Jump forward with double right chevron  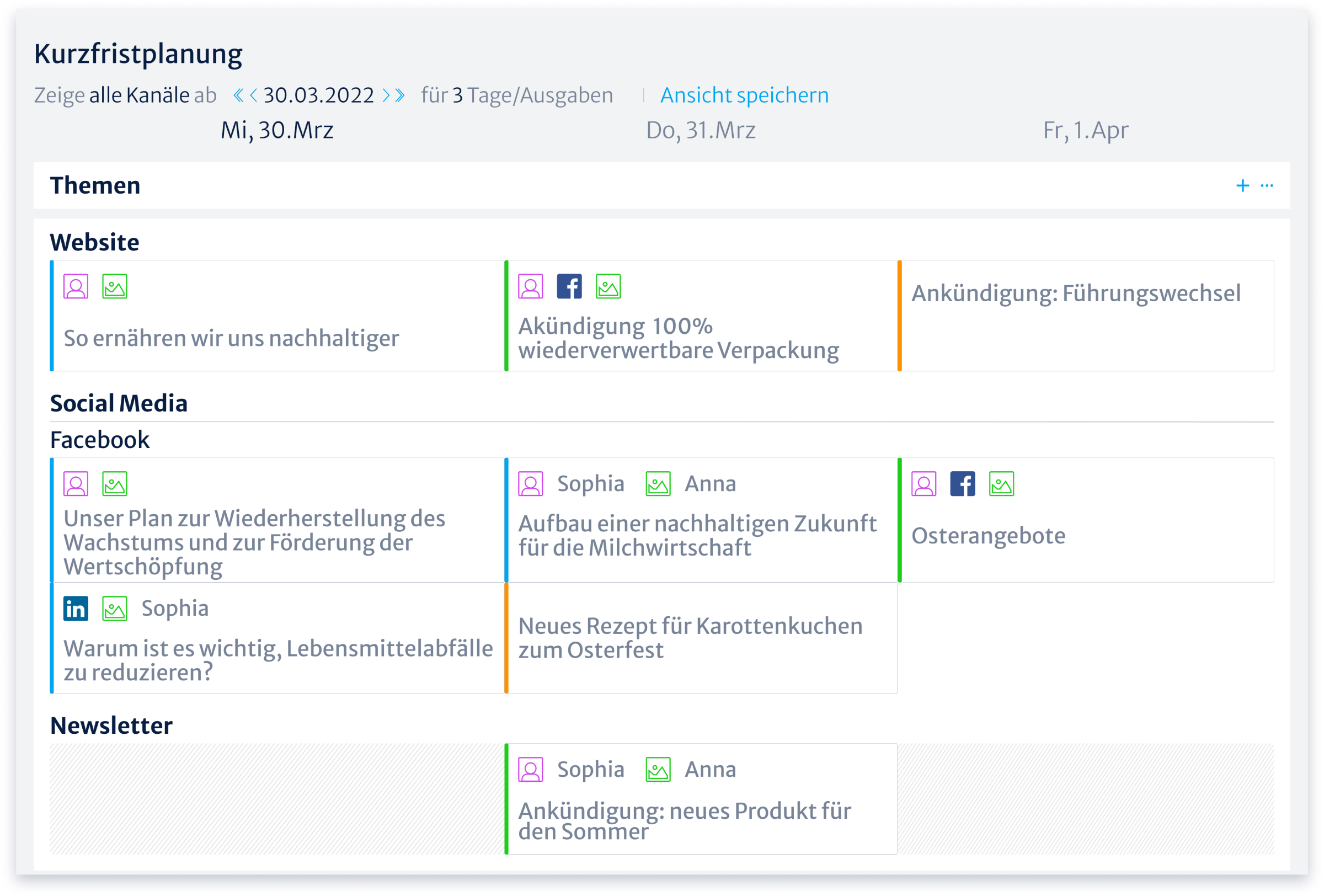[401, 95]
